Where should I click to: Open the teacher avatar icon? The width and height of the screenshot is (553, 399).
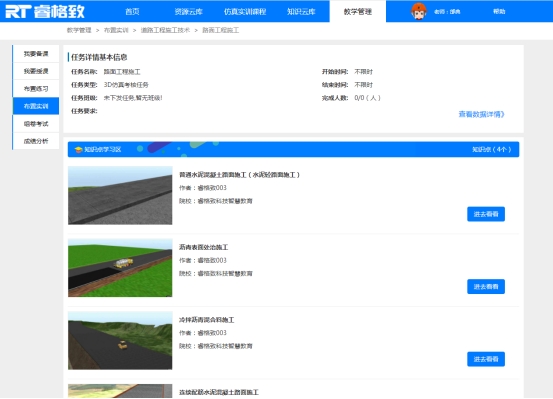pyautogui.click(x=419, y=11)
